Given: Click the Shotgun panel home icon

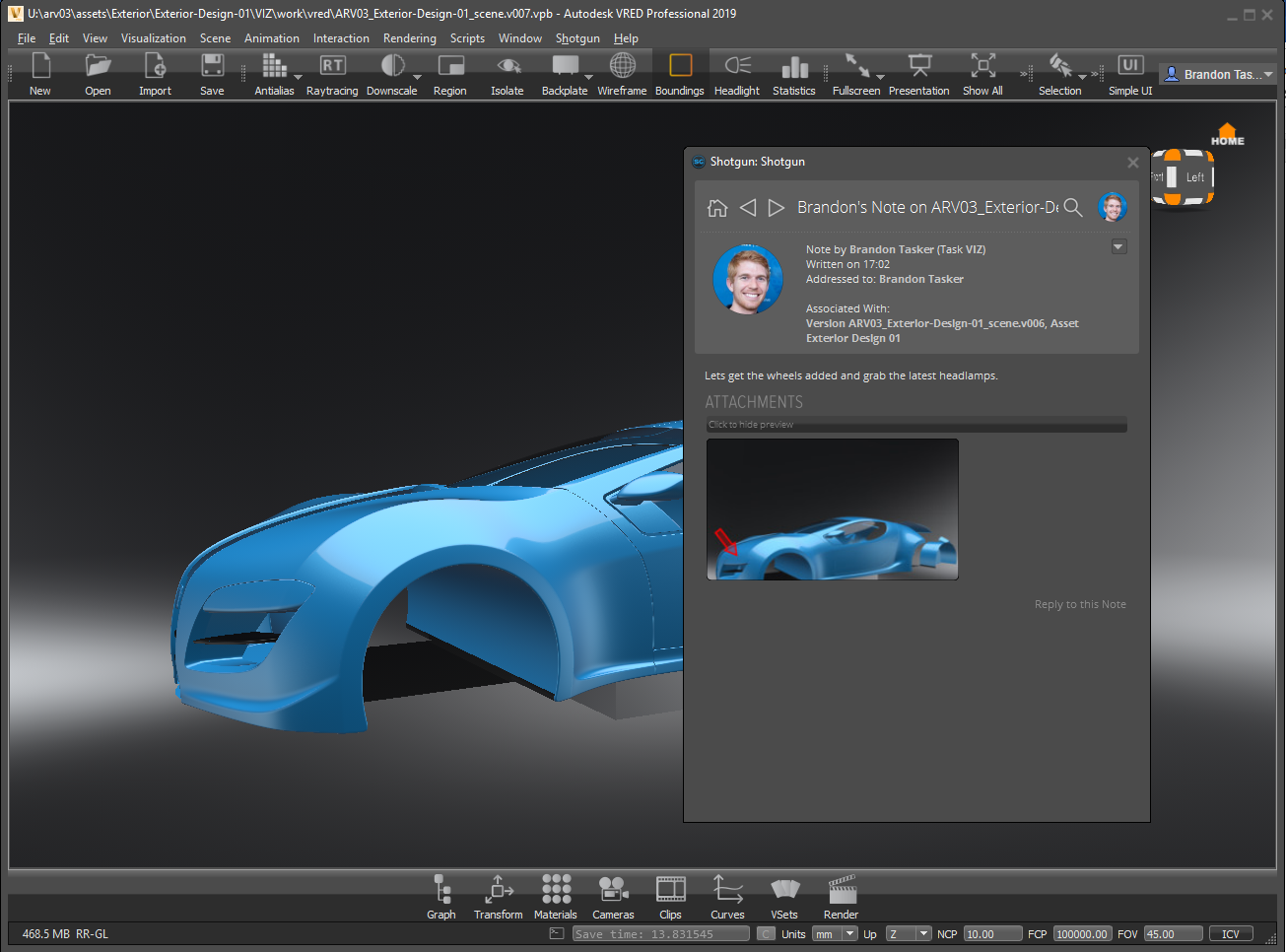Looking at the screenshot, I should point(717,208).
